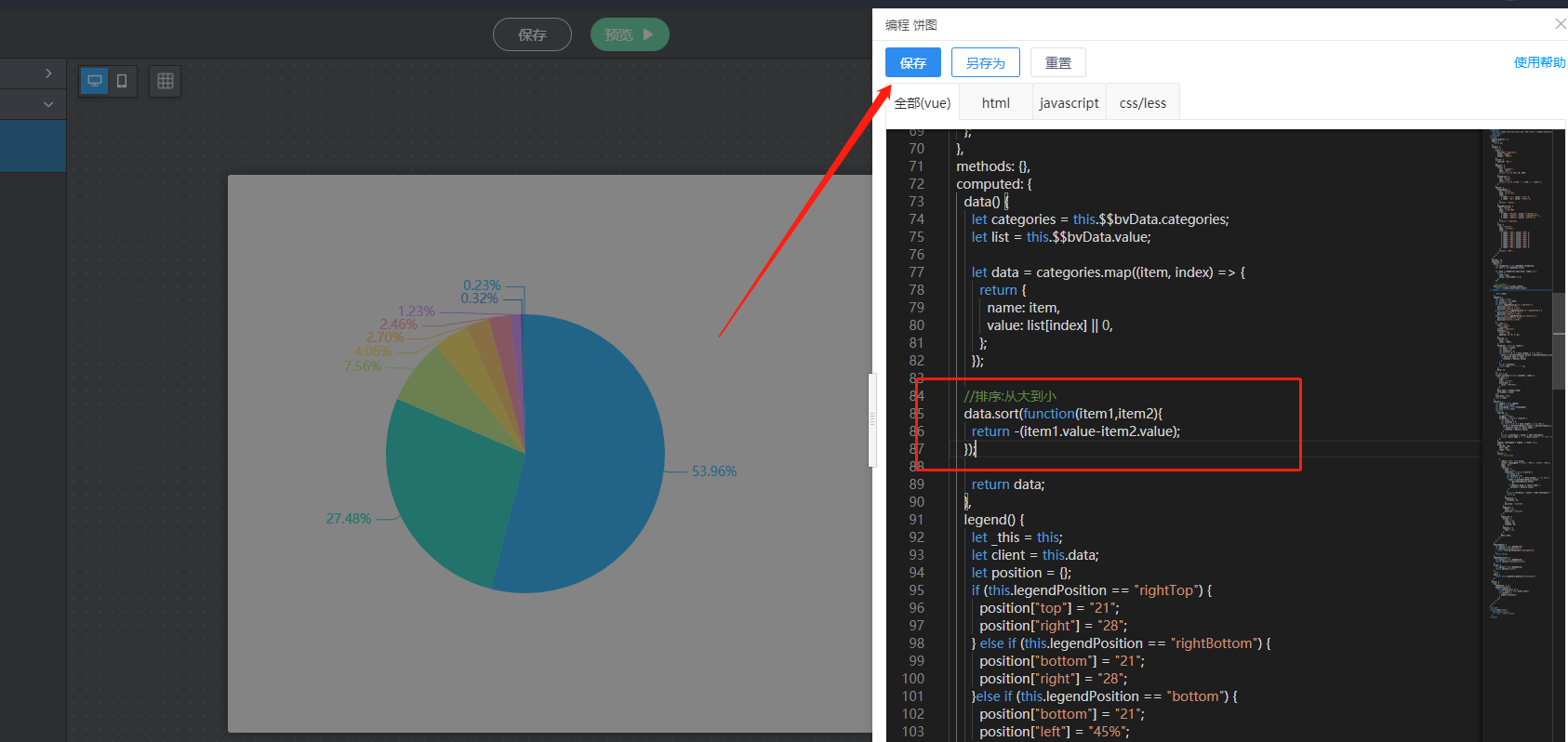Click the blue 保存 button in code panel

coord(912,62)
